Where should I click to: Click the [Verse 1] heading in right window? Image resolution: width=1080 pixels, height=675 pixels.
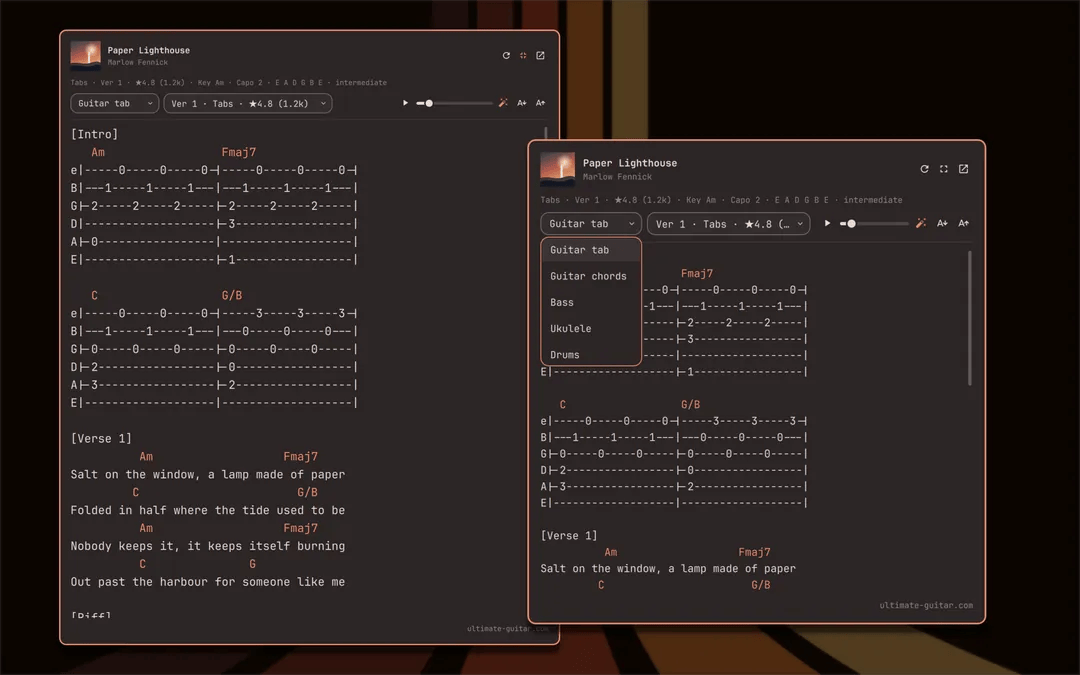coord(569,535)
